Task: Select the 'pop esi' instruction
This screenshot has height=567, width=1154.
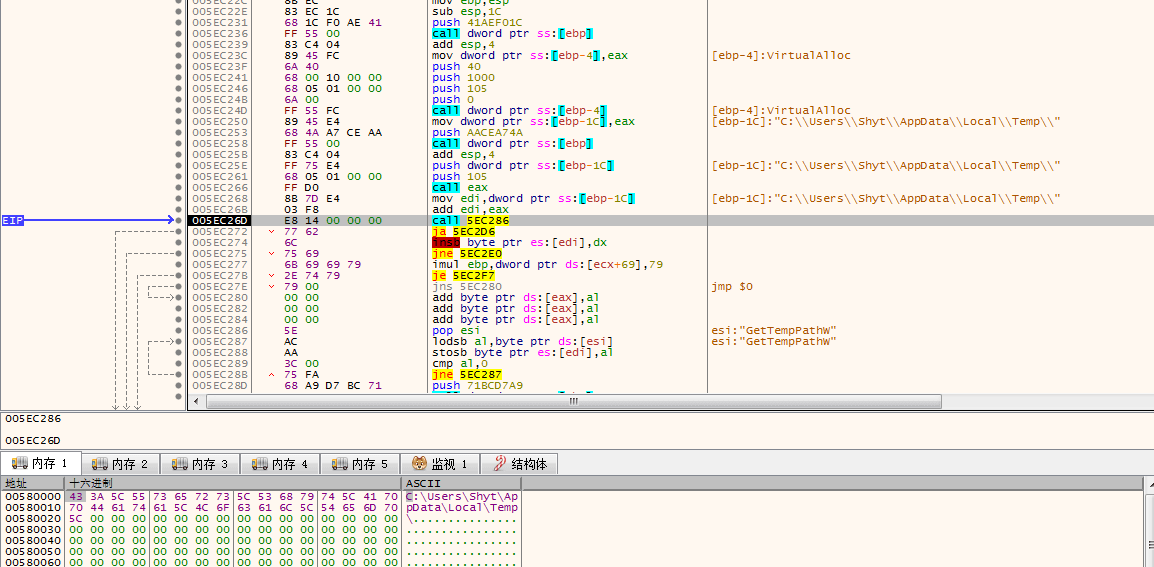Action: pos(456,331)
